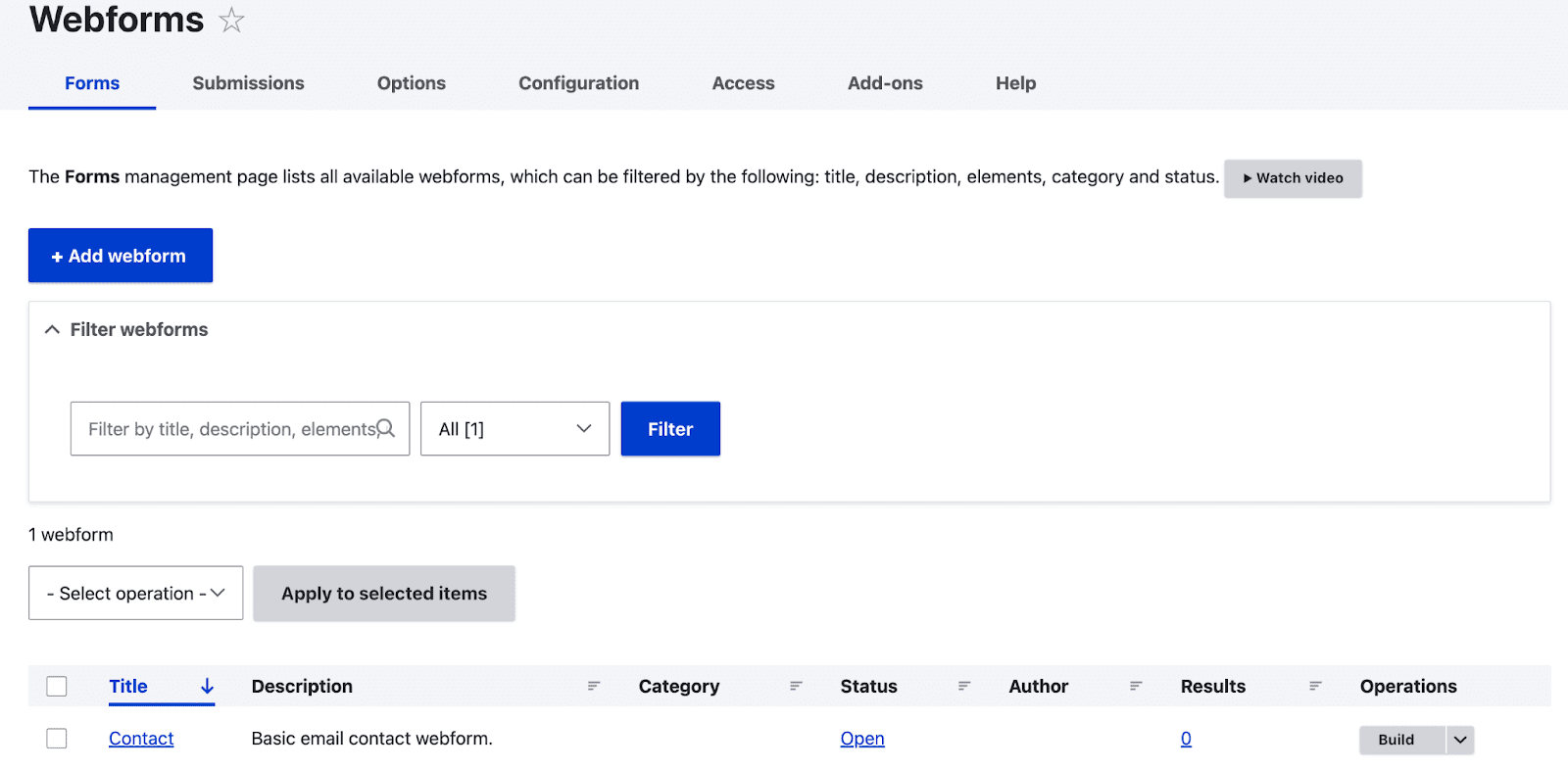This screenshot has width=1568, height=770.
Task: Open the Configuration tab
Action: click(x=578, y=83)
